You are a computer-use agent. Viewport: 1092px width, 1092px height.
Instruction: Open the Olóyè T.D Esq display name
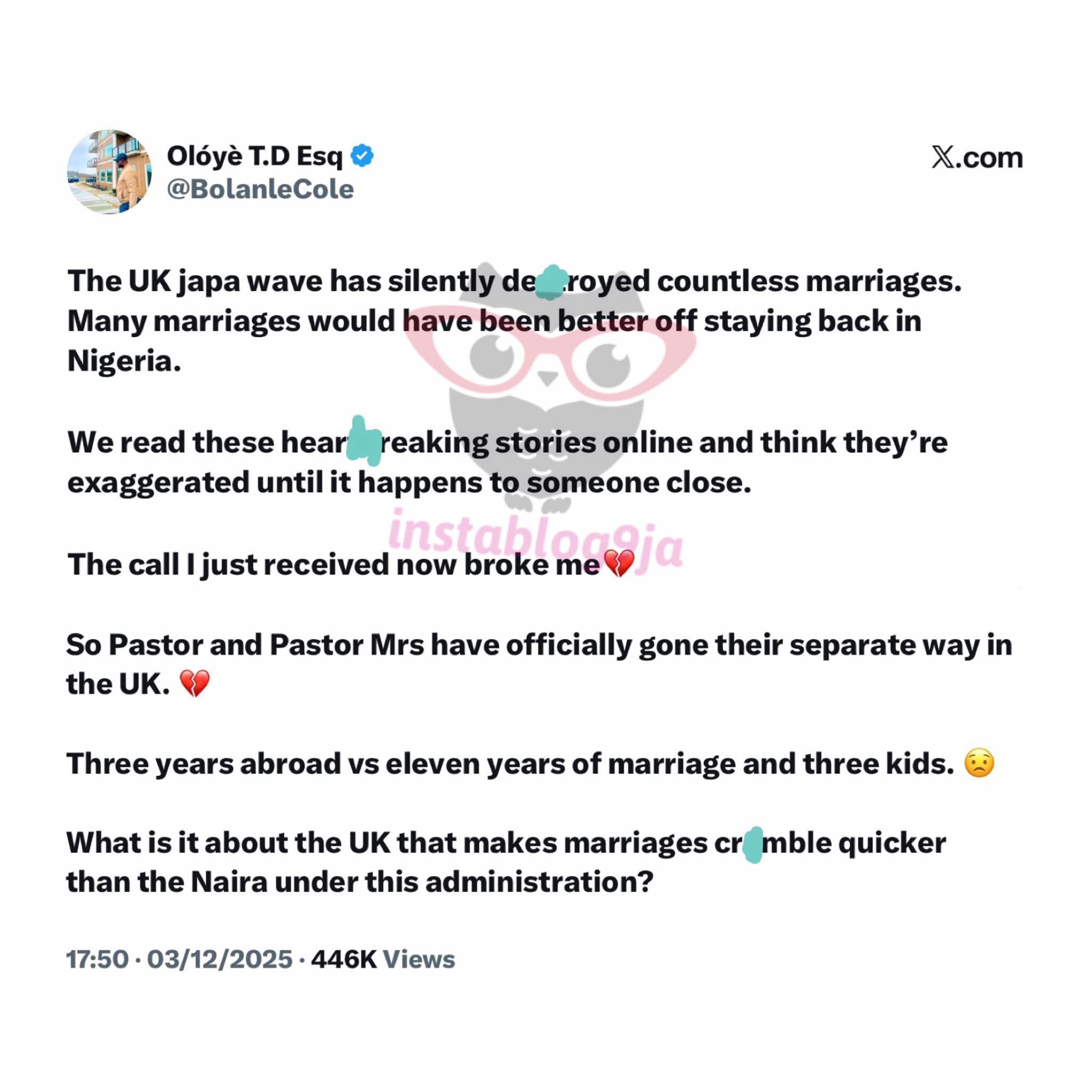pos(255,156)
